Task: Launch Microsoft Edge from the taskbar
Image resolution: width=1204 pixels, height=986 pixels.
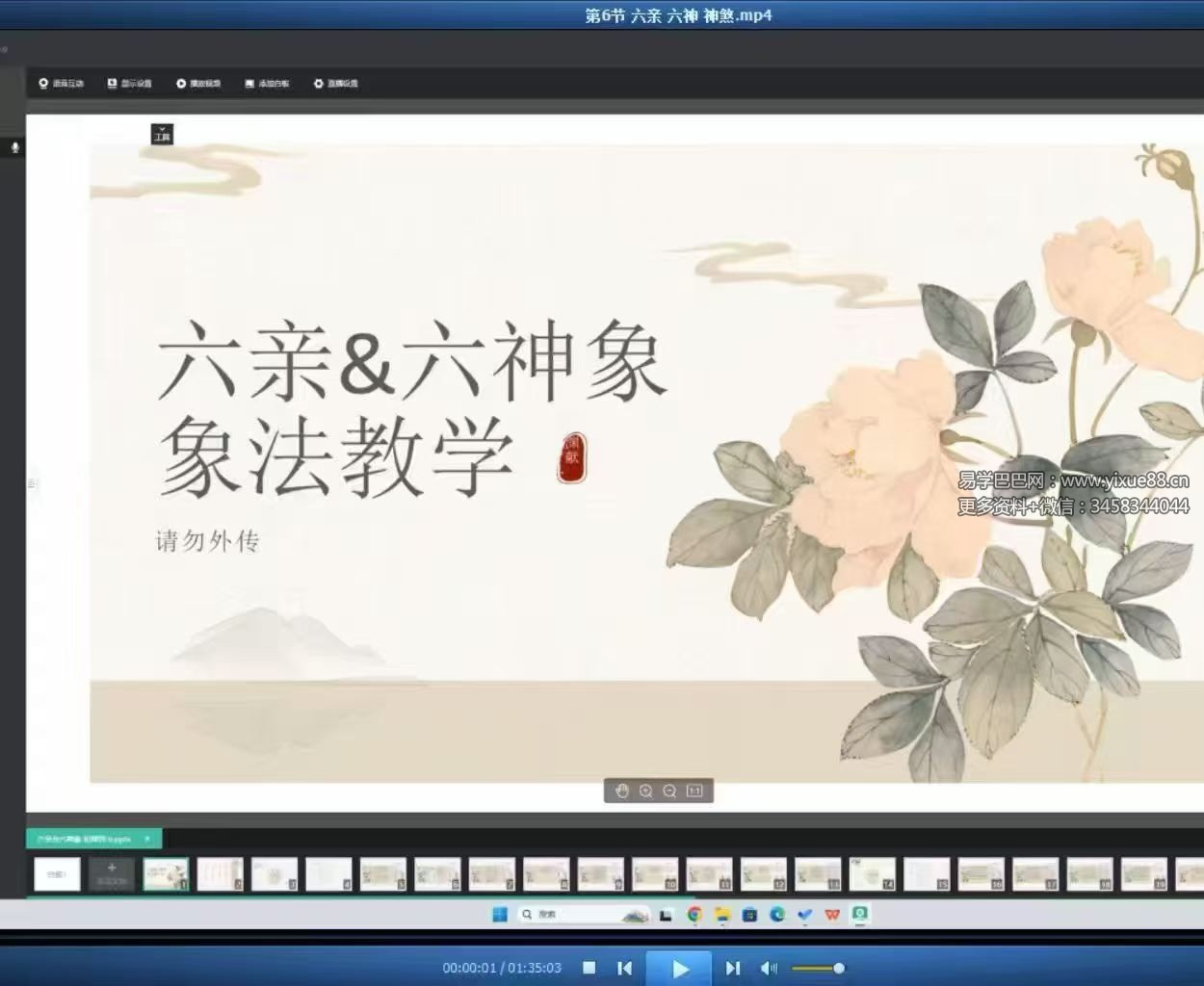Action: coord(777,915)
